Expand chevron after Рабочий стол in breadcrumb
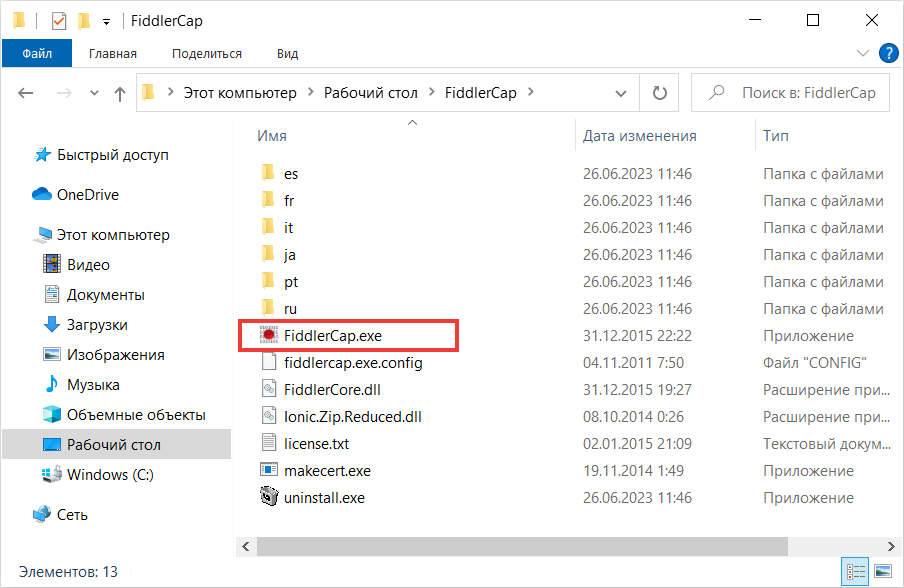The width and height of the screenshot is (904, 588). tap(431, 92)
